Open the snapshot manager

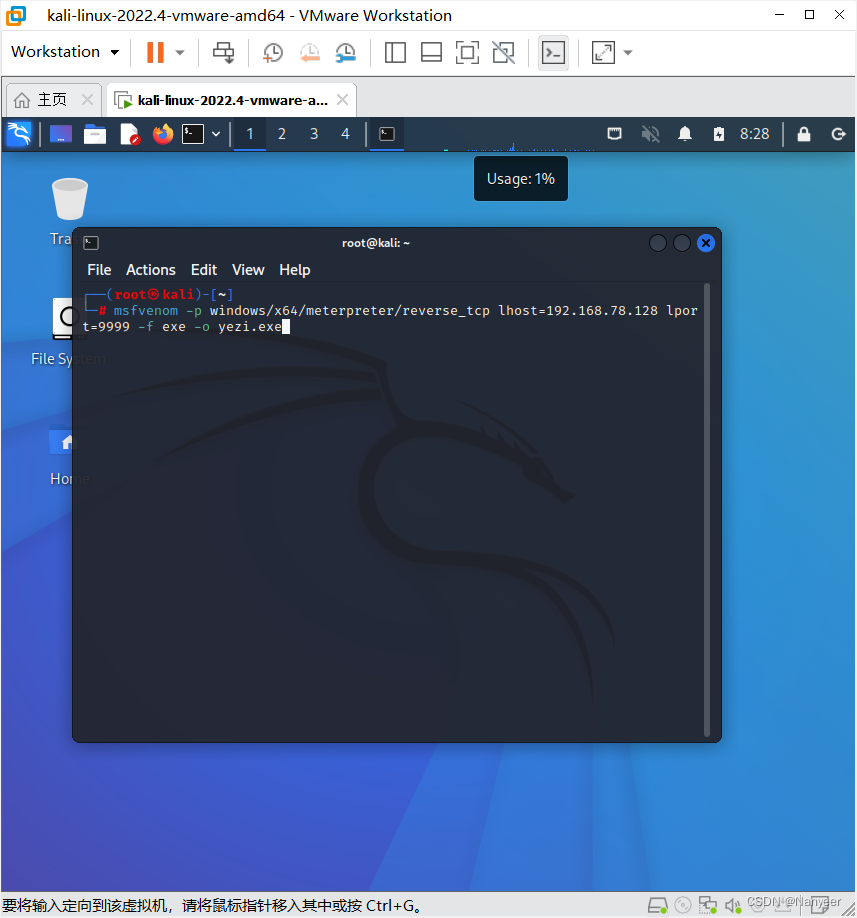click(x=345, y=53)
